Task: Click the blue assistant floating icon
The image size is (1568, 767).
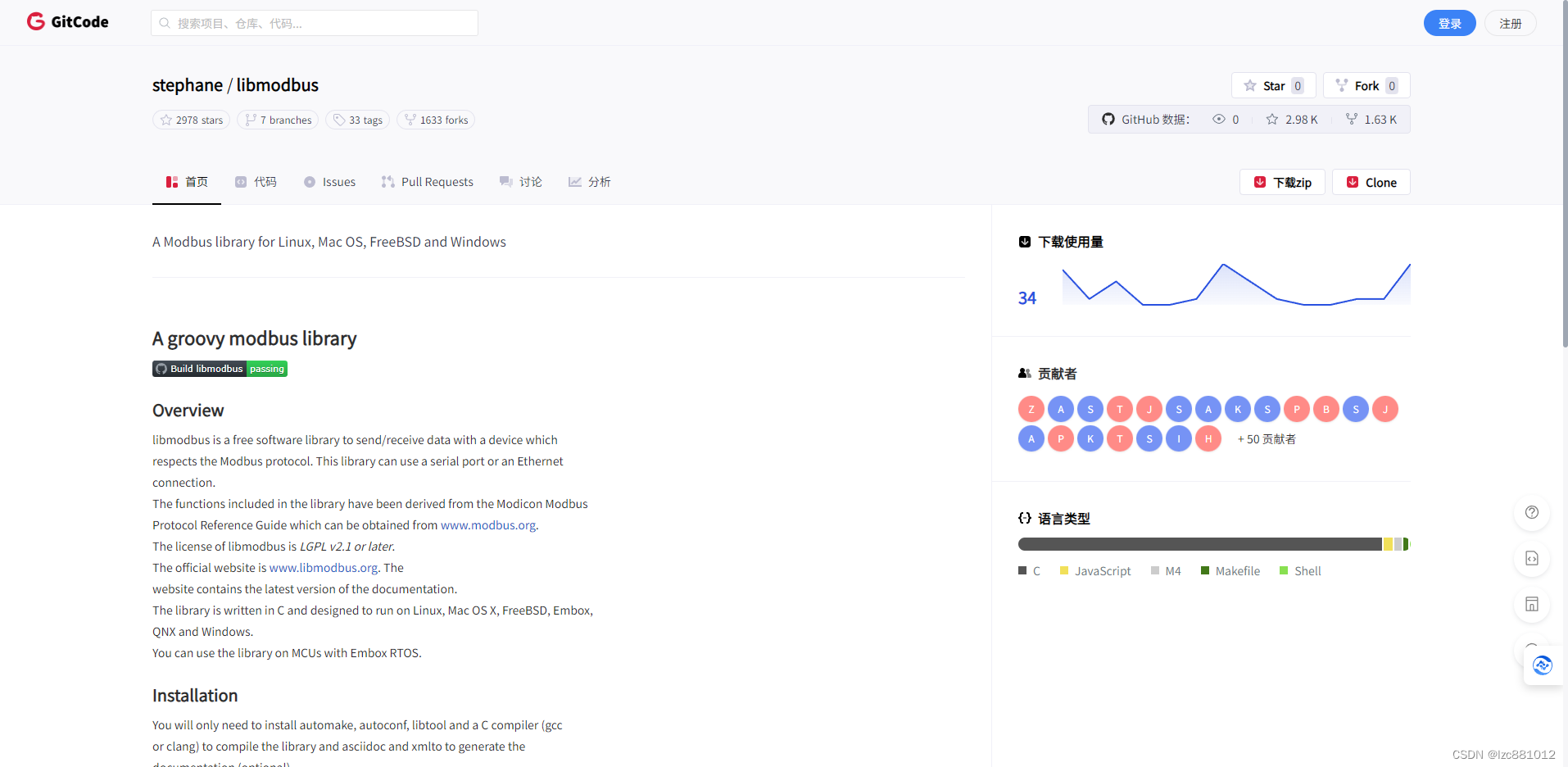Action: (x=1543, y=665)
